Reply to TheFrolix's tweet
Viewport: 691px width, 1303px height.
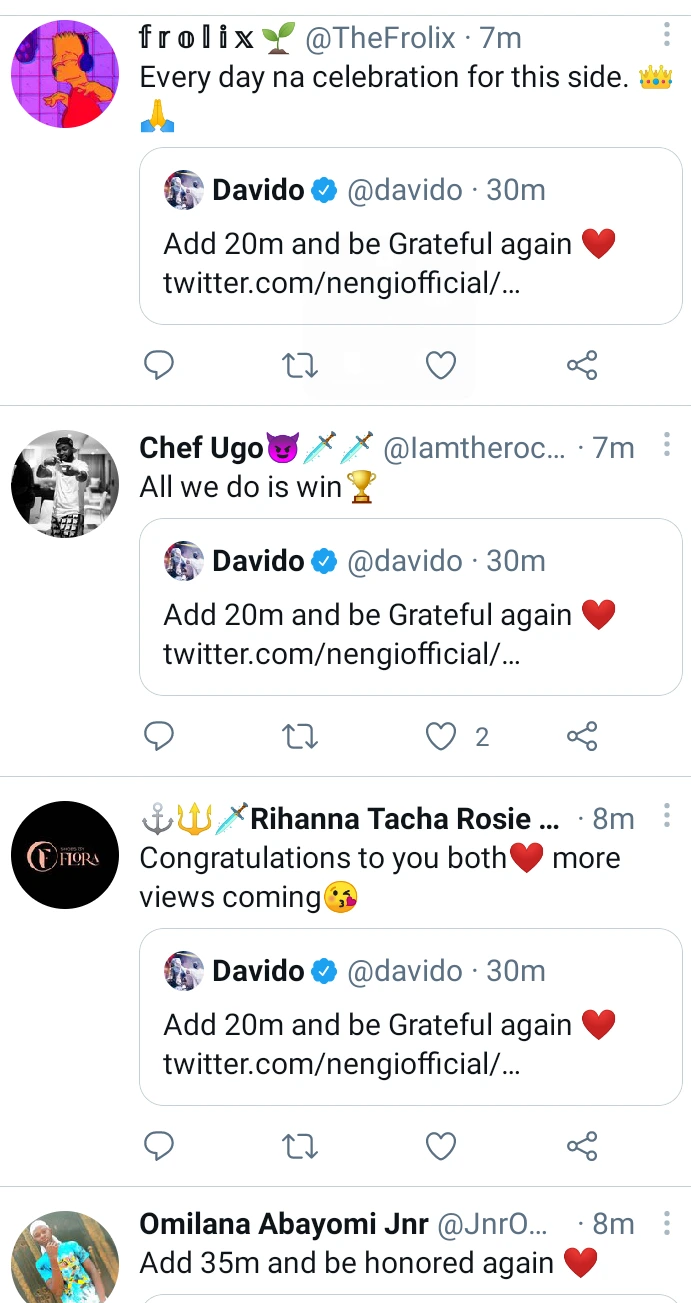click(x=159, y=366)
